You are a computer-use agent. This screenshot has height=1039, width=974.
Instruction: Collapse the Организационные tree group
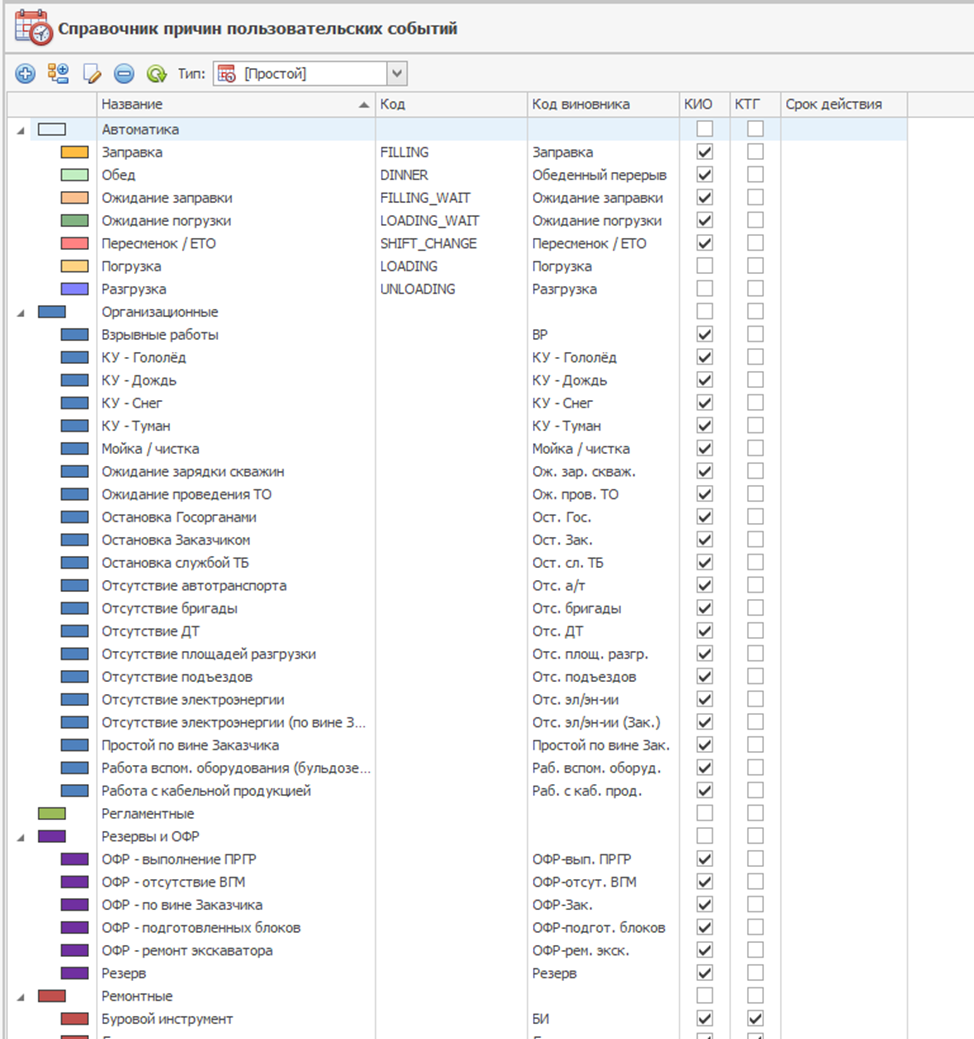click(x=21, y=312)
